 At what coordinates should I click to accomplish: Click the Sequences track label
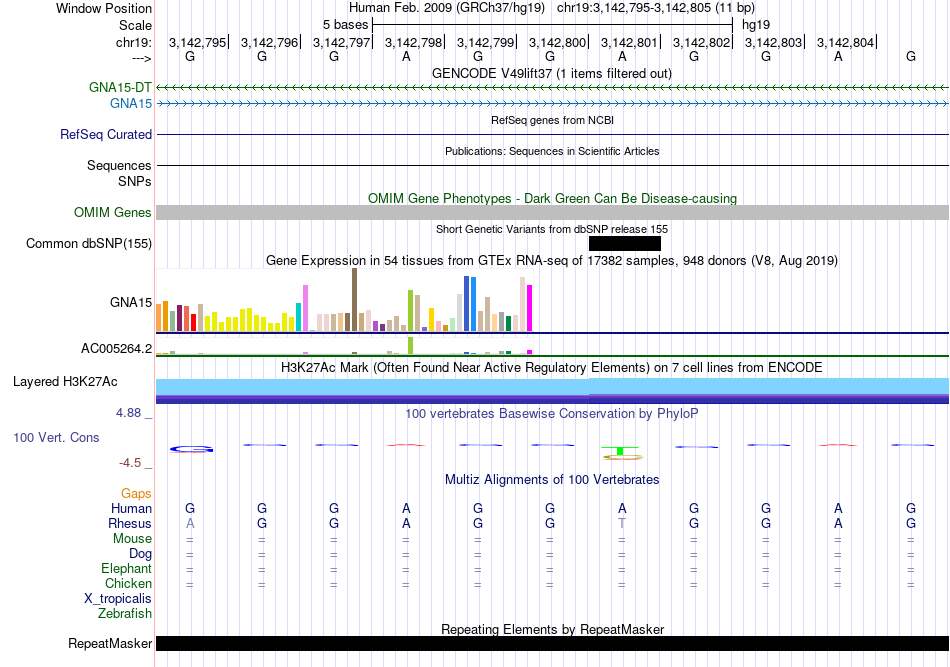point(119,165)
